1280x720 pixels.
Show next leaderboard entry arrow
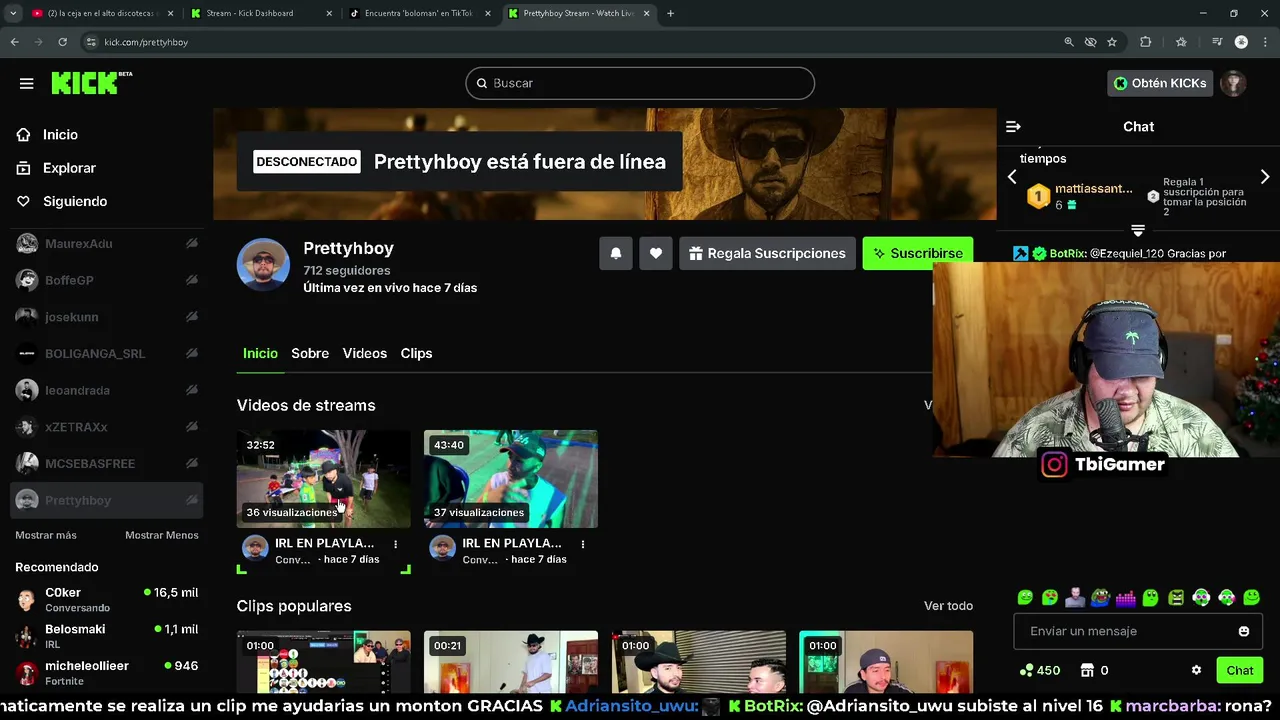[x=1265, y=177]
